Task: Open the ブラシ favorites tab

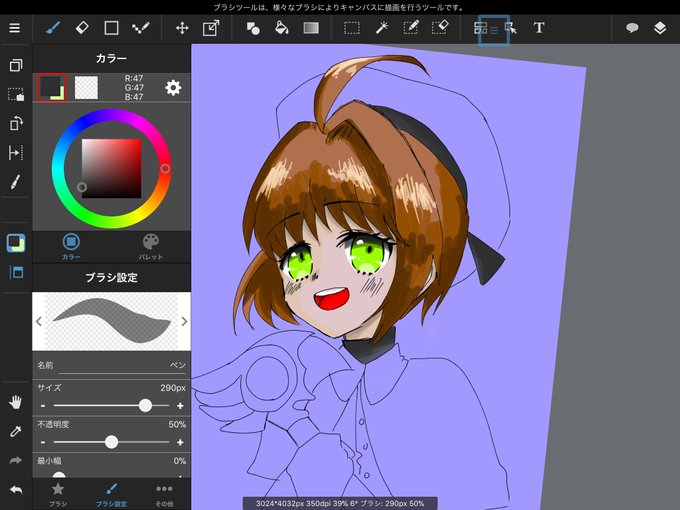Action: pyautogui.click(x=58, y=494)
